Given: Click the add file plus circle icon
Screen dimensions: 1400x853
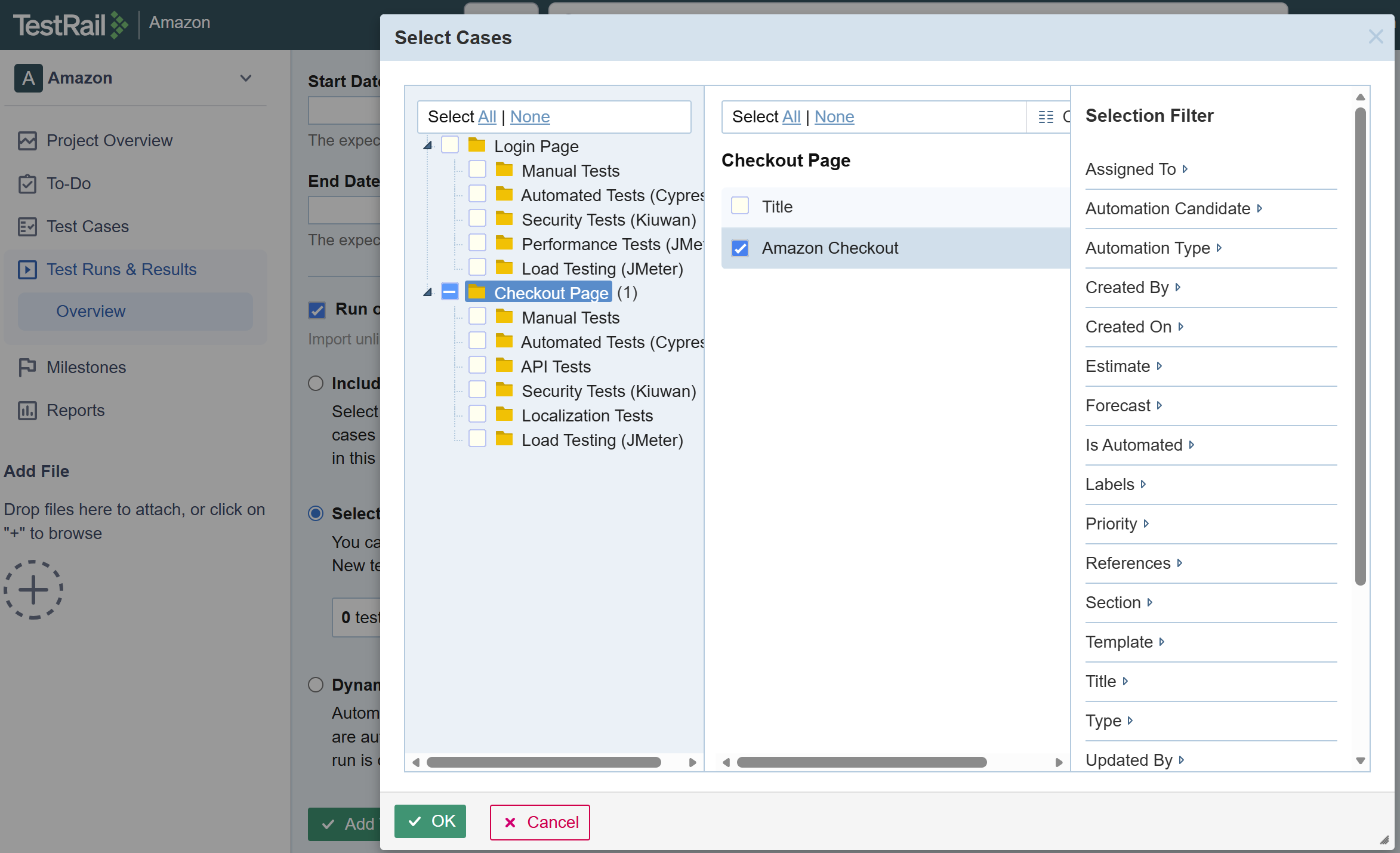Looking at the screenshot, I should [33, 589].
